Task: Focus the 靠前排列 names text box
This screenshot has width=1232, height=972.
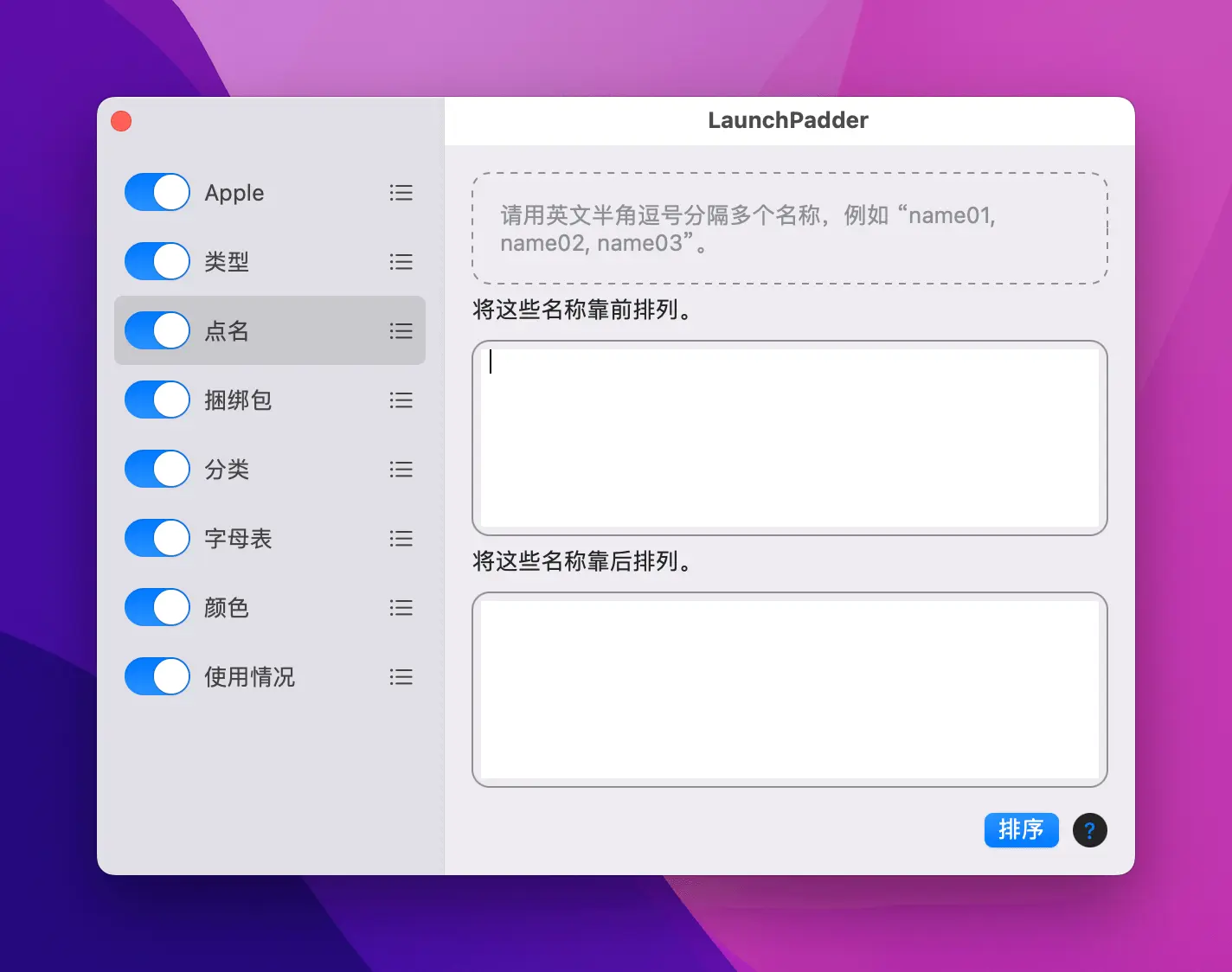Action: pyautogui.click(x=790, y=438)
